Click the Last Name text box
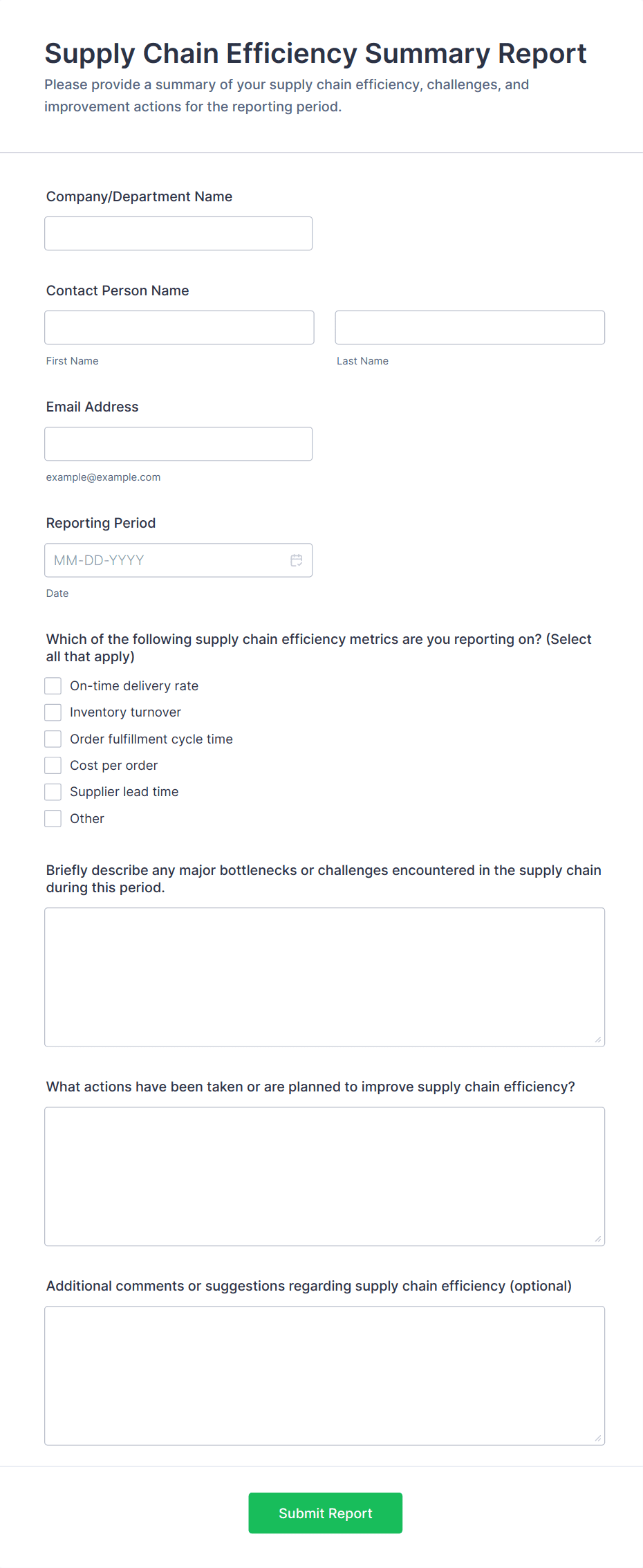Viewport: 643px width, 1568px height. point(469,327)
